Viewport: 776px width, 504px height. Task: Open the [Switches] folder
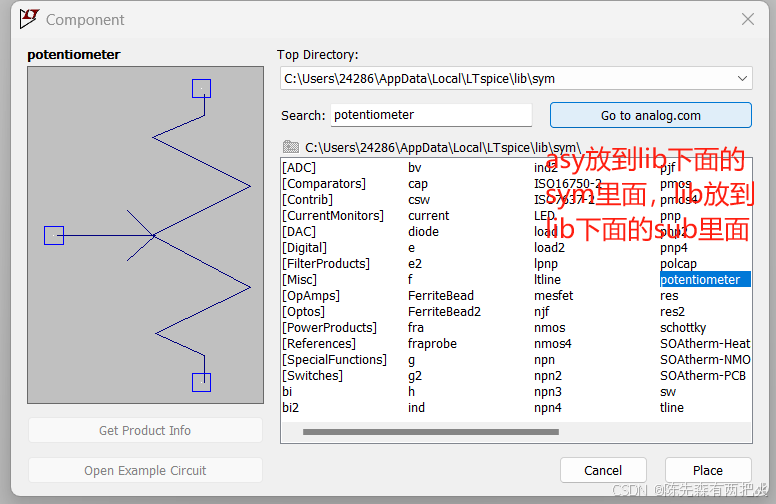coord(312,376)
